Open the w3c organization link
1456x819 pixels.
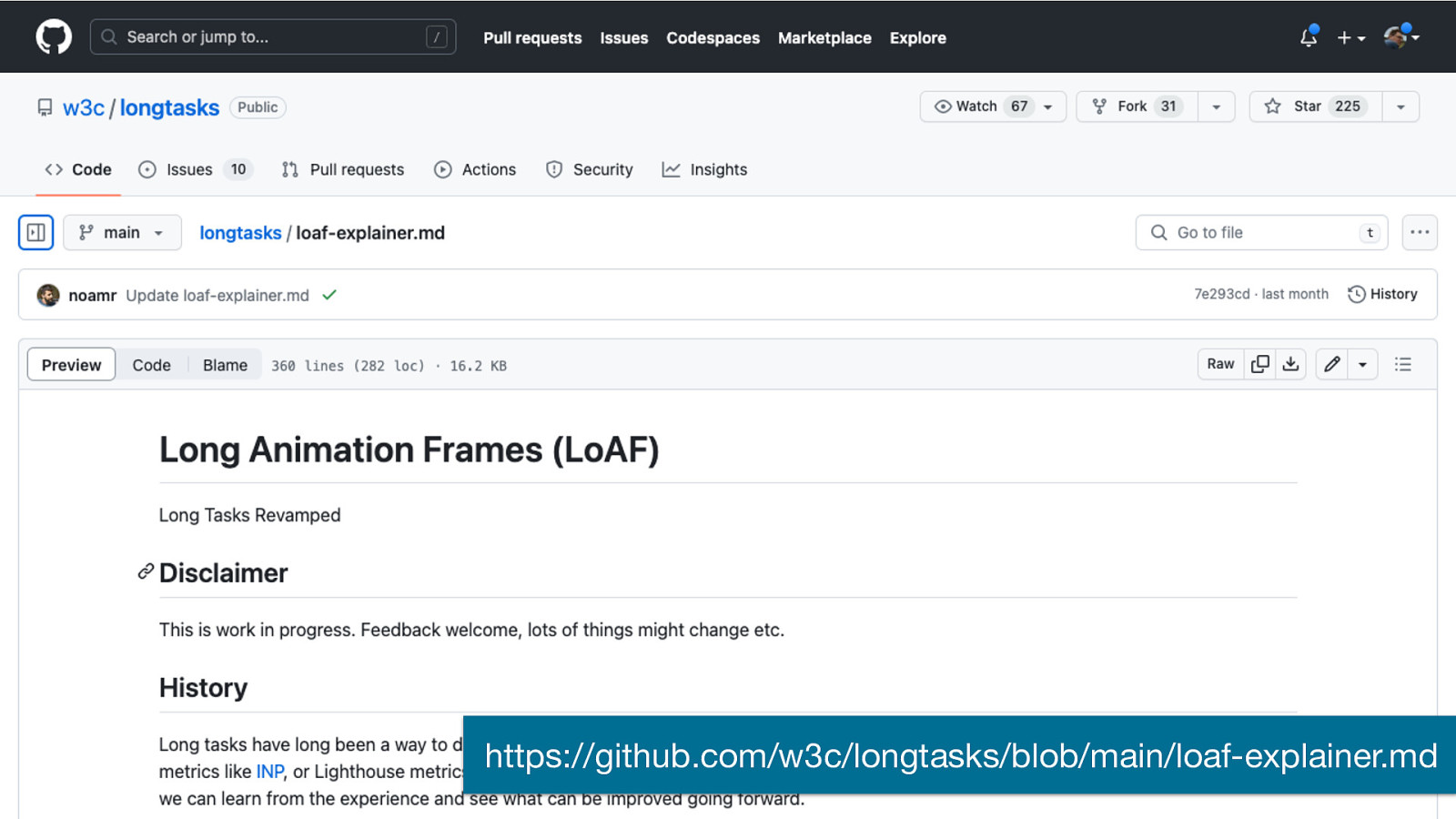(84, 107)
